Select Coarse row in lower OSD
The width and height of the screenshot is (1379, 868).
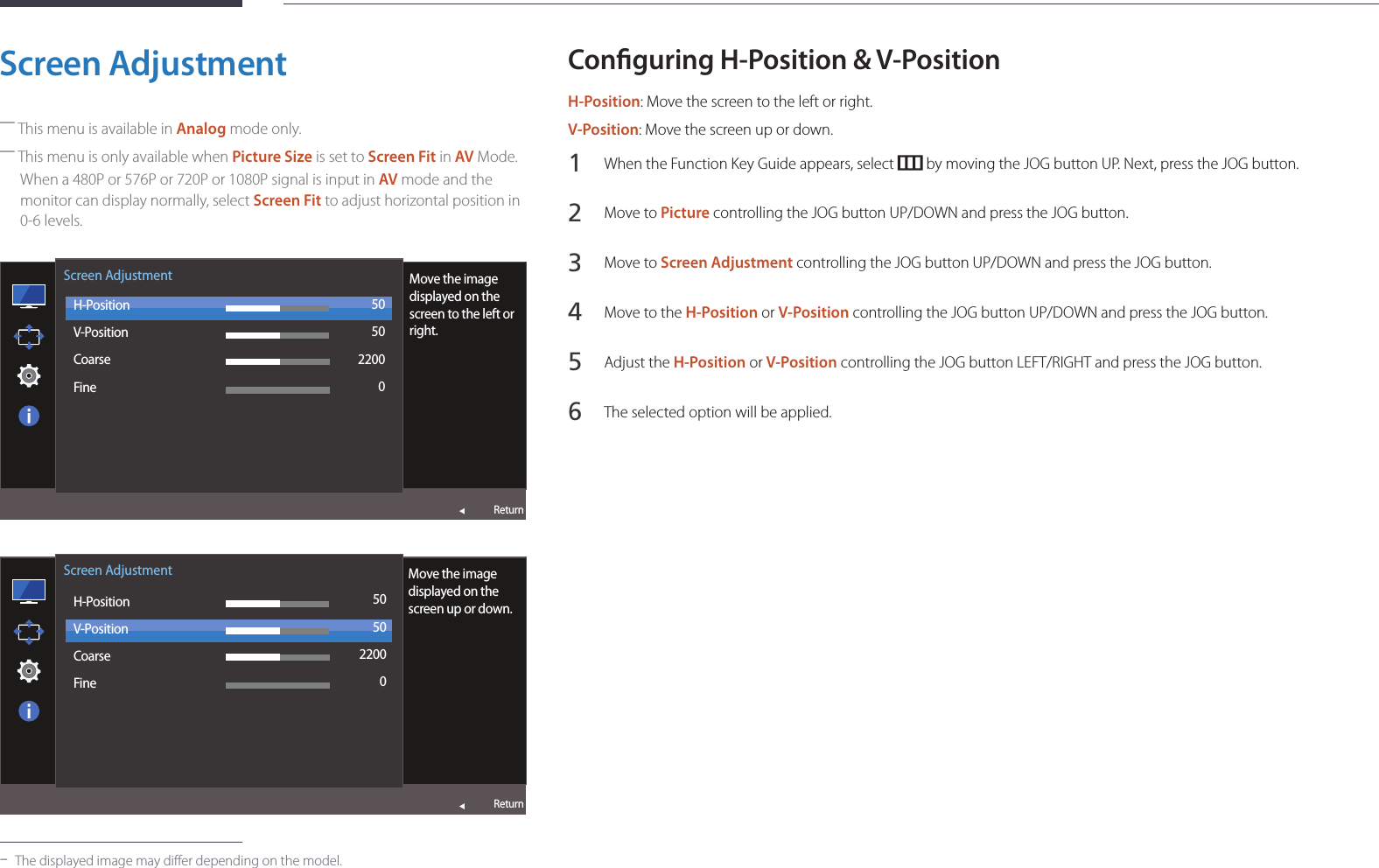pos(228,656)
